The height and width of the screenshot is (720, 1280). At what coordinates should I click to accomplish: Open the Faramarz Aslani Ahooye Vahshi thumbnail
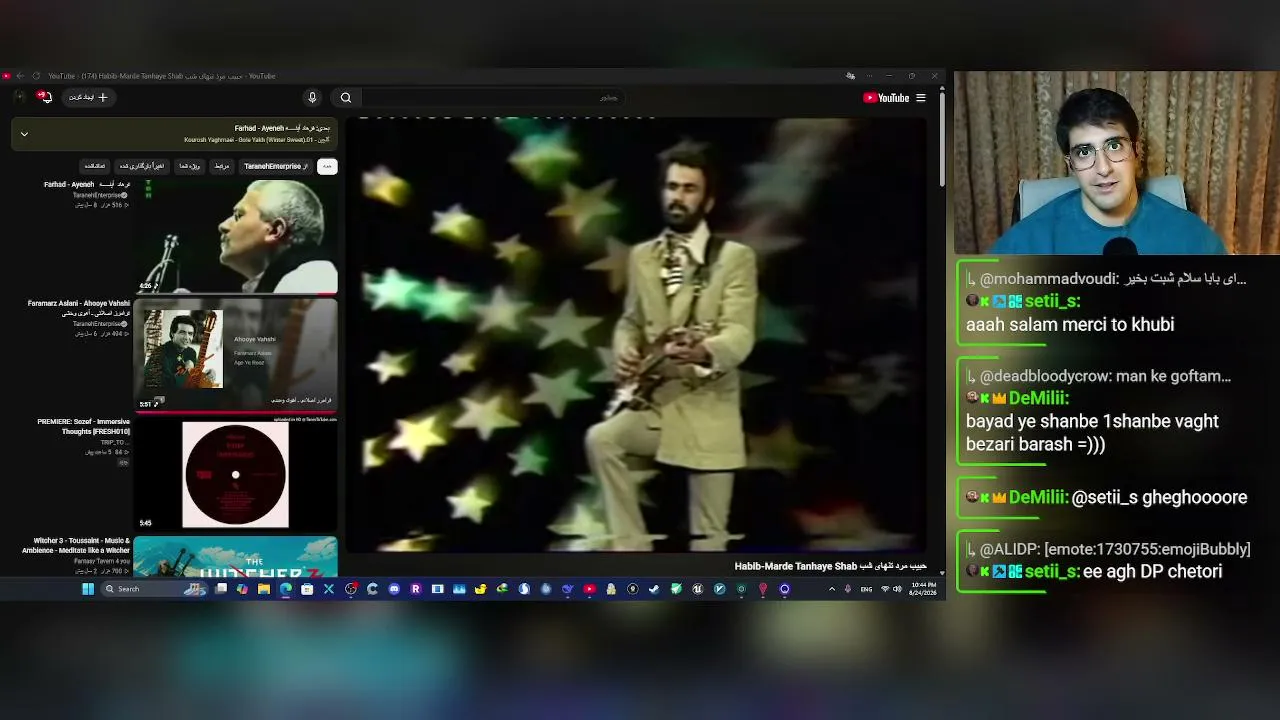click(x=236, y=354)
